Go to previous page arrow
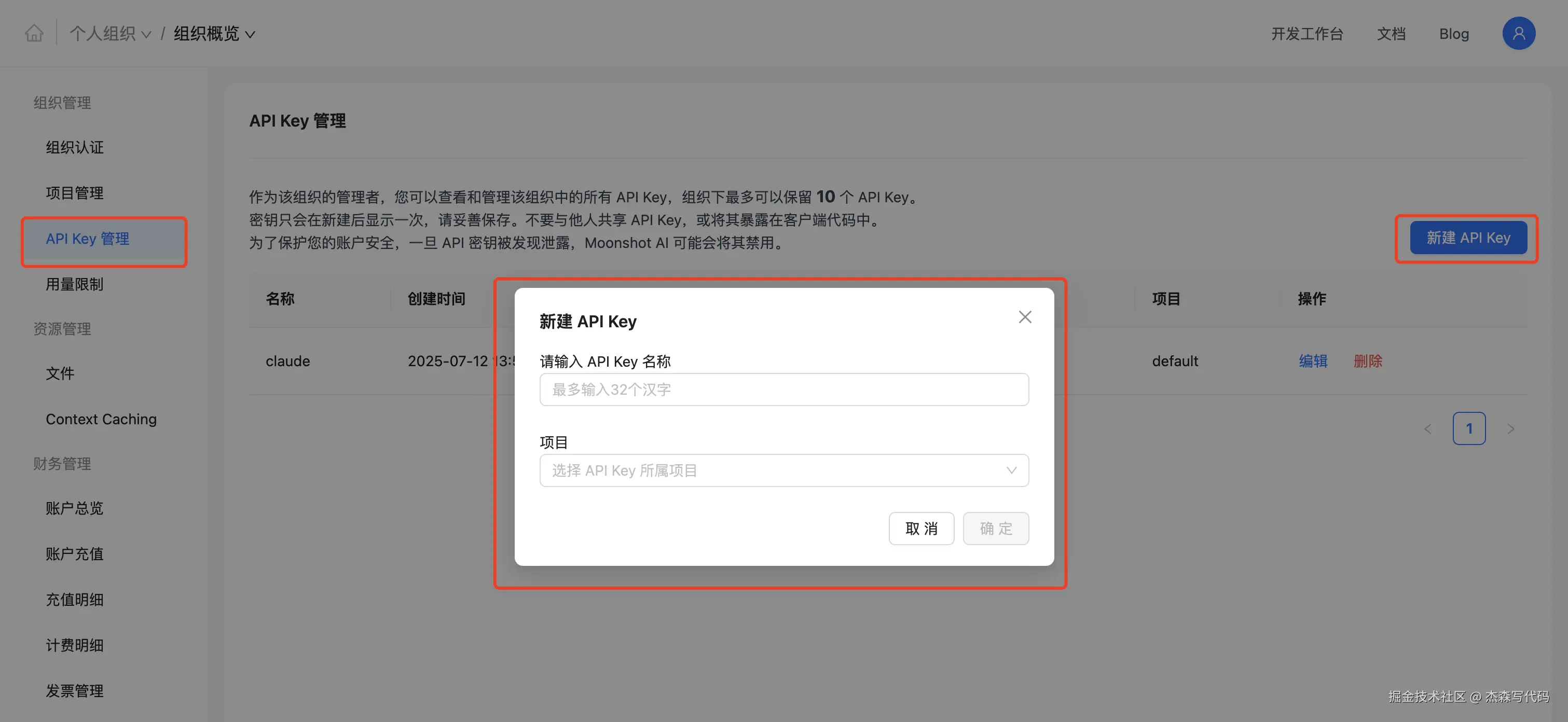Image resolution: width=1568 pixels, height=722 pixels. [1427, 429]
